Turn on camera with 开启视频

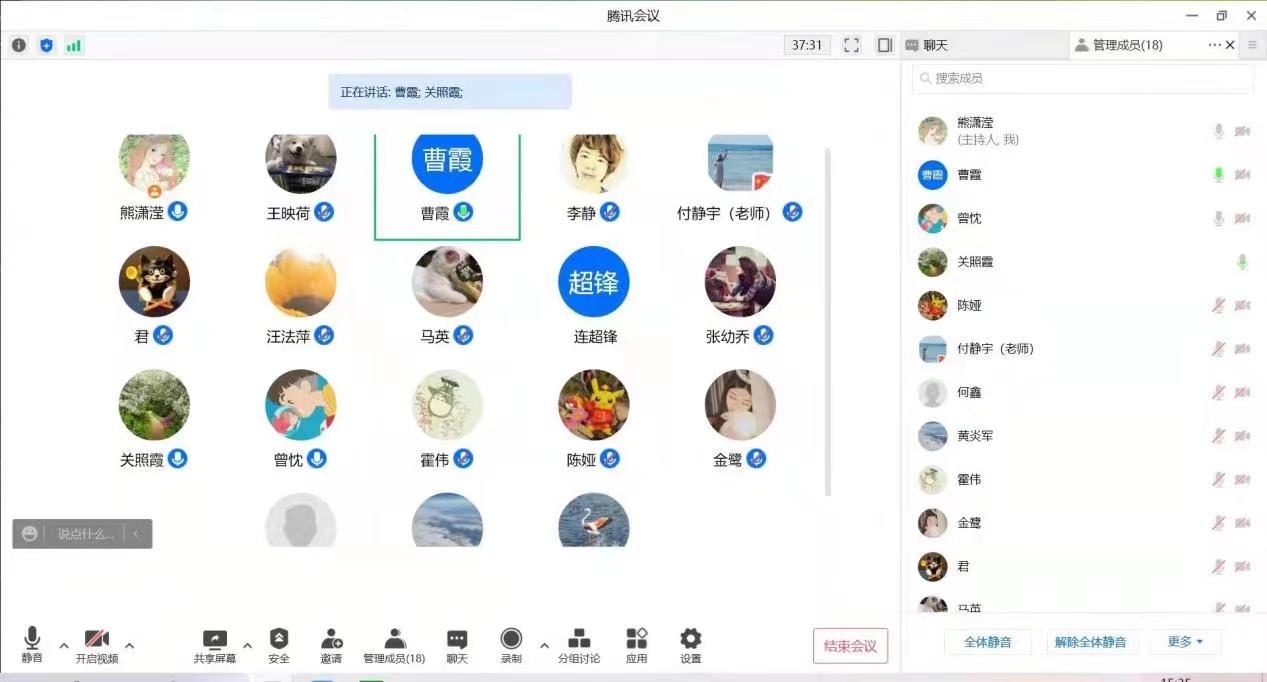coord(97,640)
